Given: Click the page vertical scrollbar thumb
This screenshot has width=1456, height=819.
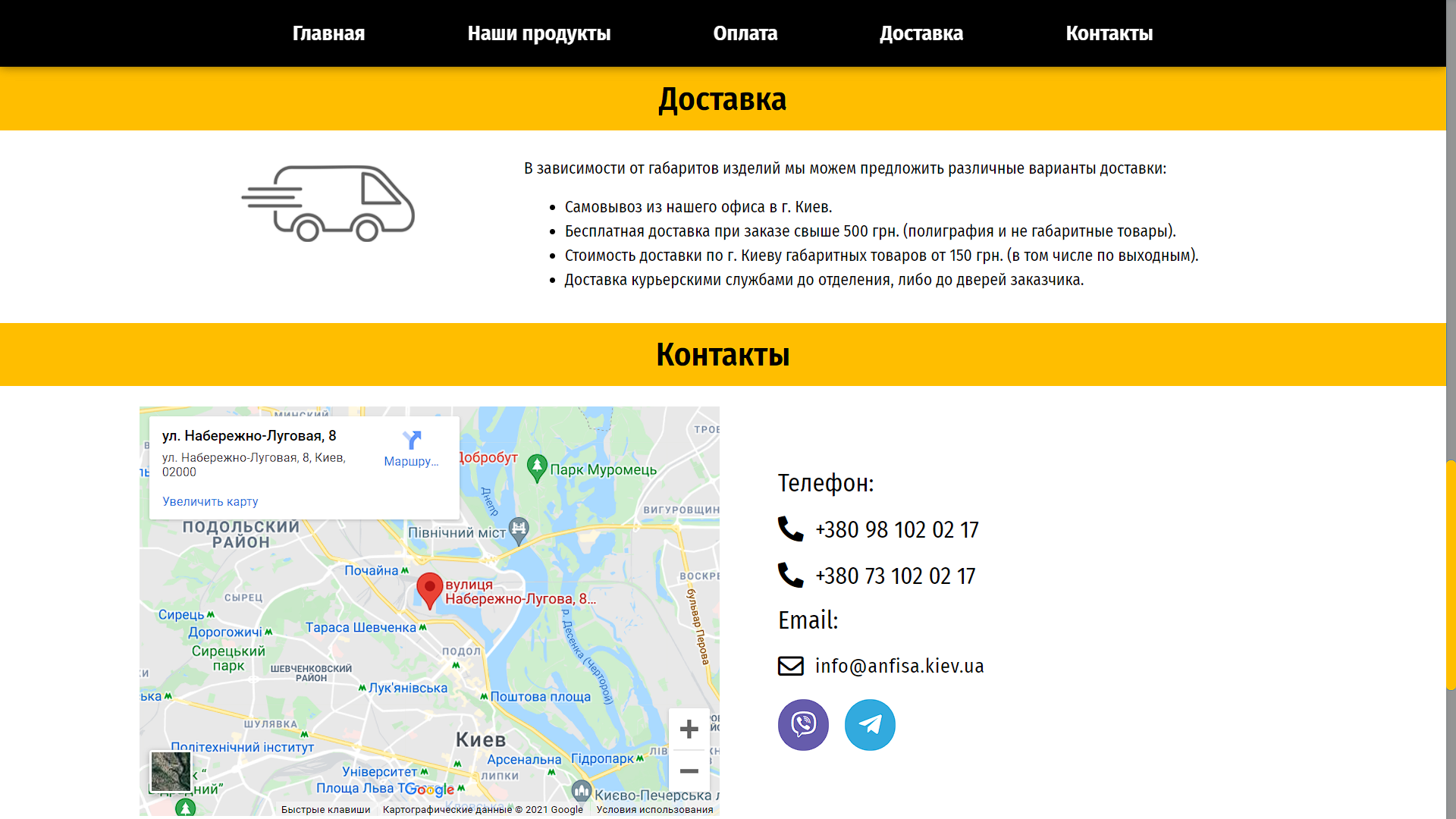Looking at the screenshot, I should click(x=1451, y=575).
